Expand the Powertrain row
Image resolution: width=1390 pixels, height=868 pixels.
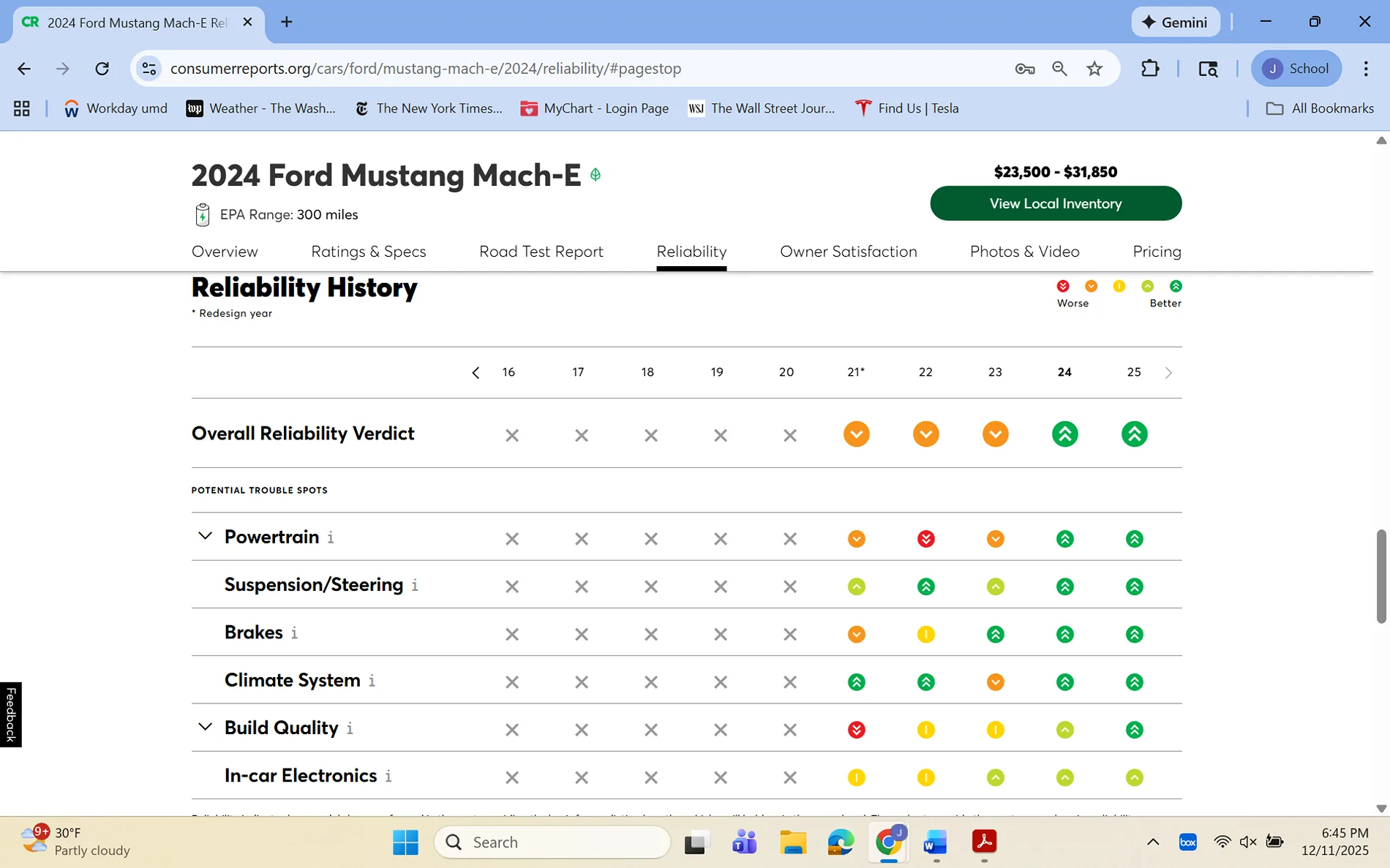click(x=205, y=536)
